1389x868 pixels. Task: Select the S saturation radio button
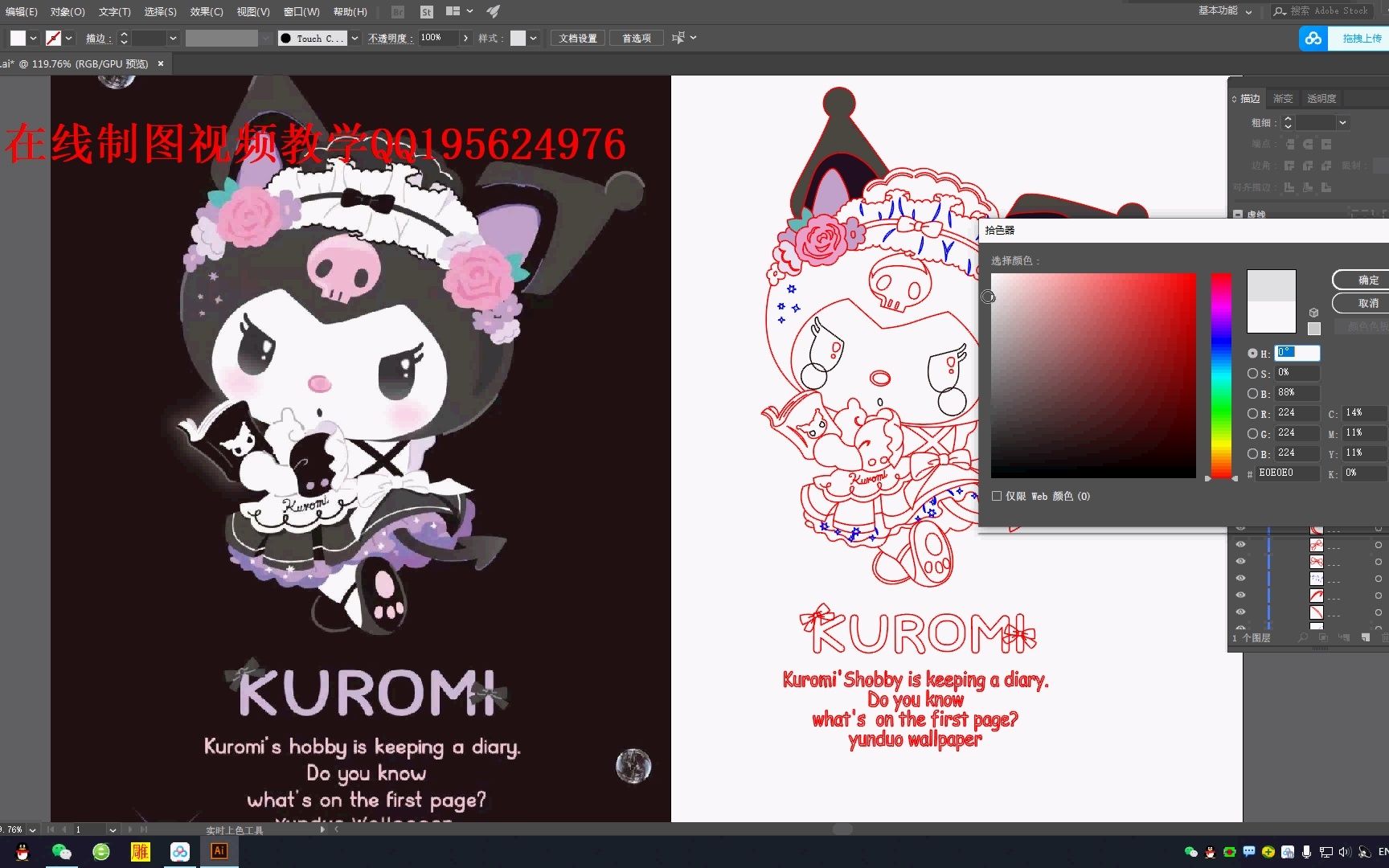[x=1252, y=374]
